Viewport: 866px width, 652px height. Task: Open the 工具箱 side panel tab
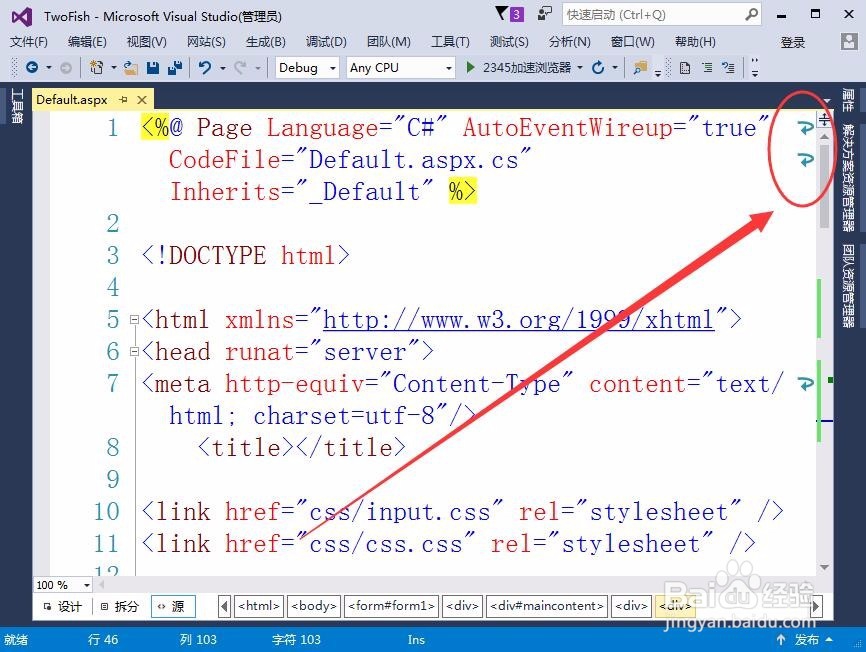17,105
